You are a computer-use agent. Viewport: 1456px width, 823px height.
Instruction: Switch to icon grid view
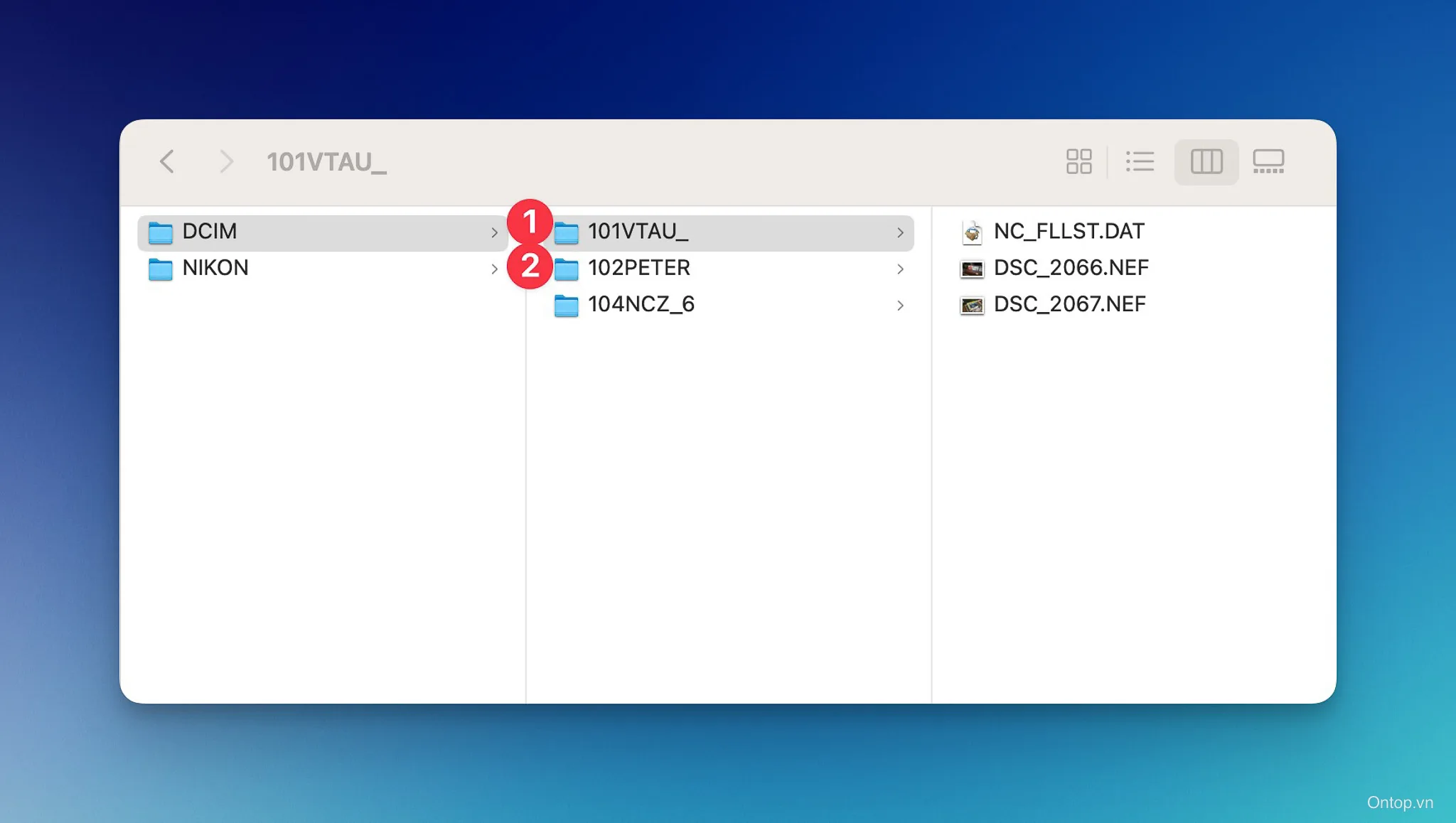pos(1078,161)
